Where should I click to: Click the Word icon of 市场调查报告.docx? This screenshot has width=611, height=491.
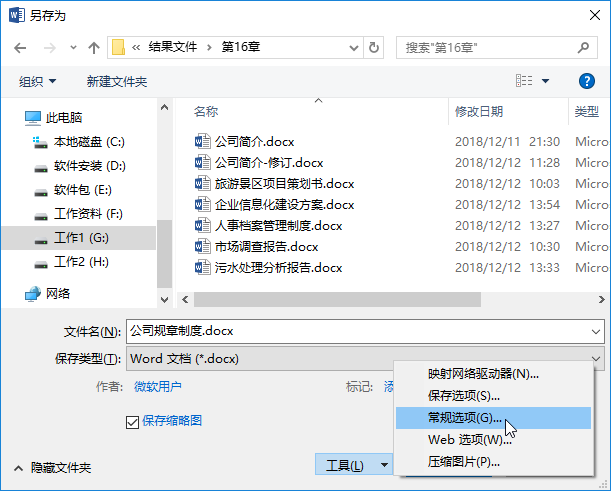click(202, 246)
